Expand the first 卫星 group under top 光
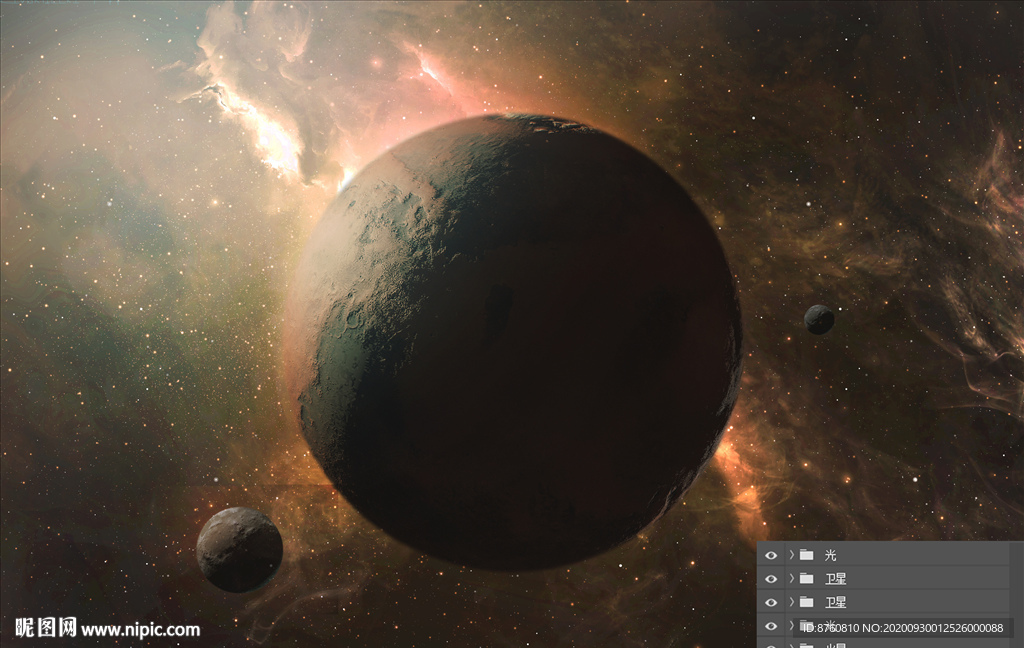Screen dimensions: 1024x648 (792, 578)
